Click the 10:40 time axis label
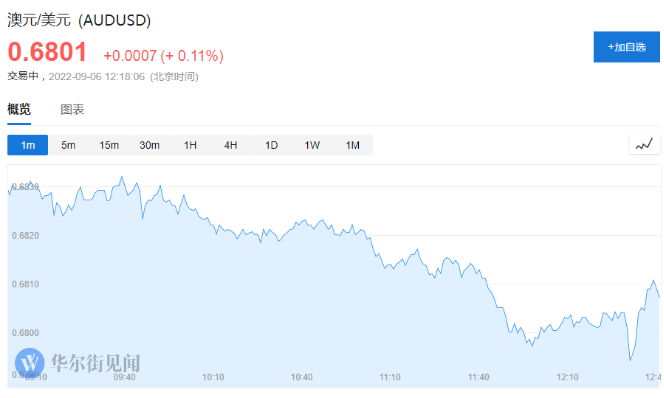The height and width of the screenshot is (398, 664). [x=302, y=377]
